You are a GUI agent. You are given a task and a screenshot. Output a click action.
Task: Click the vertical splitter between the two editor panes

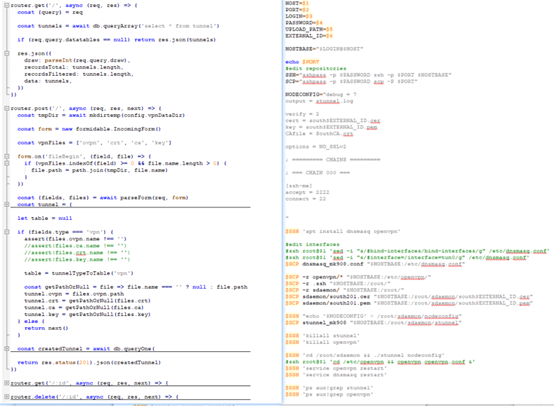283,201
